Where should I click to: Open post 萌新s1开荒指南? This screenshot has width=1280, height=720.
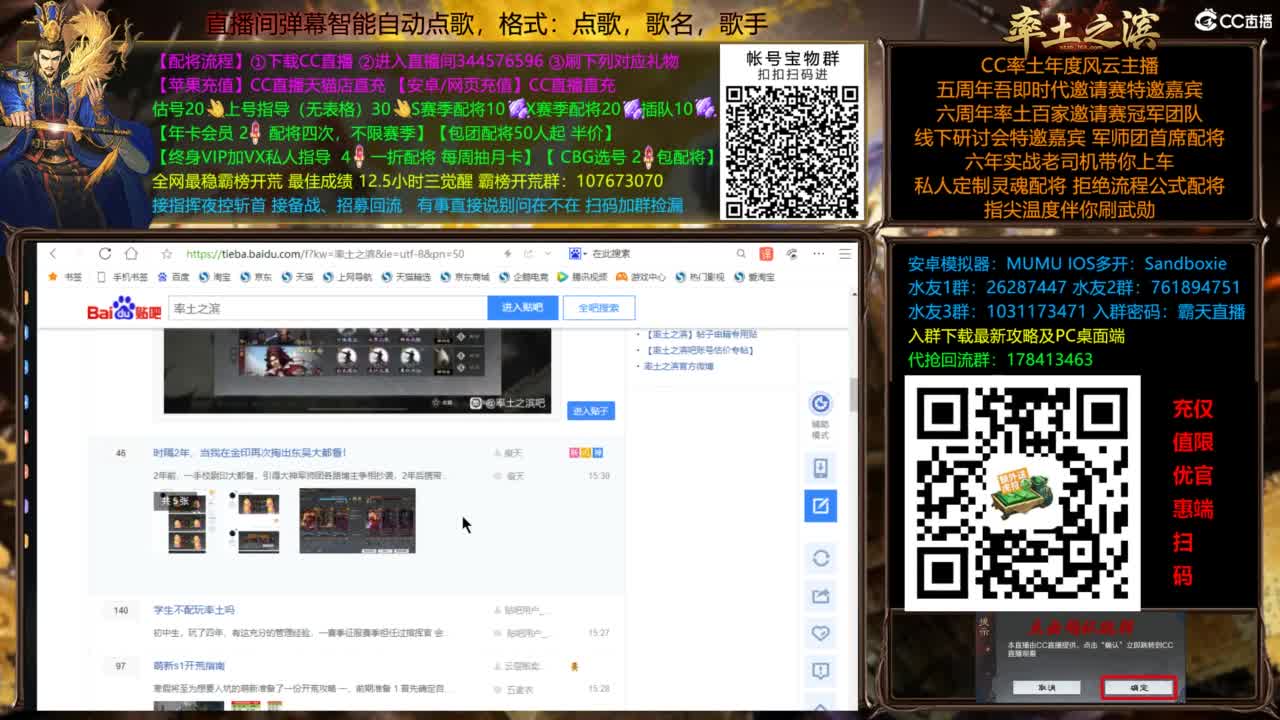tap(189, 666)
